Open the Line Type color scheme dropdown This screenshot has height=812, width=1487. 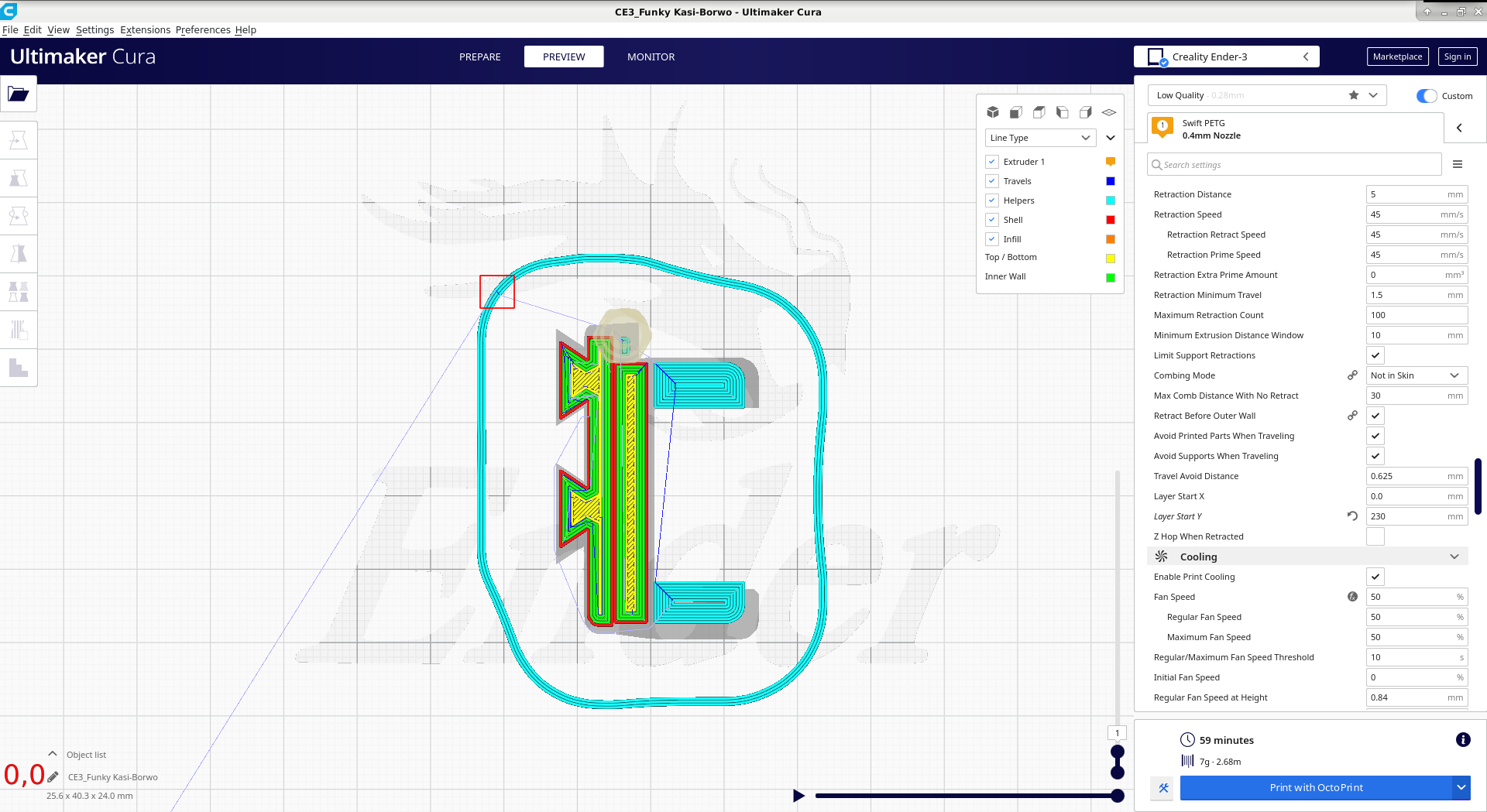[x=1040, y=138]
